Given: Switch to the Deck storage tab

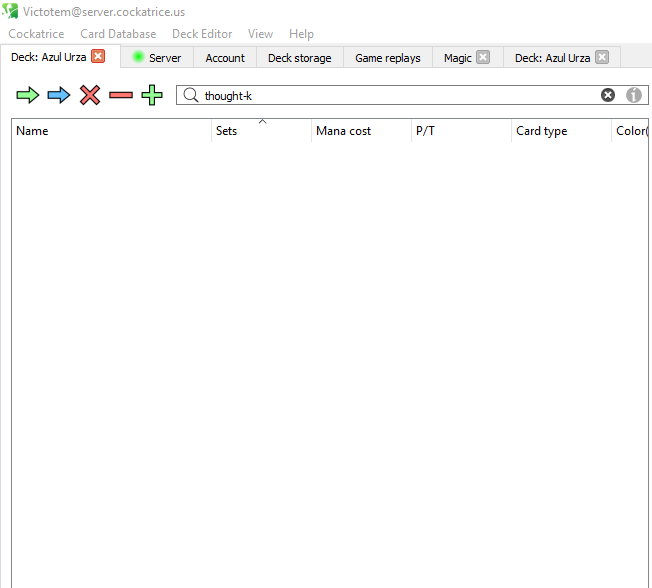Looking at the screenshot, I should (x=299, y=57).
